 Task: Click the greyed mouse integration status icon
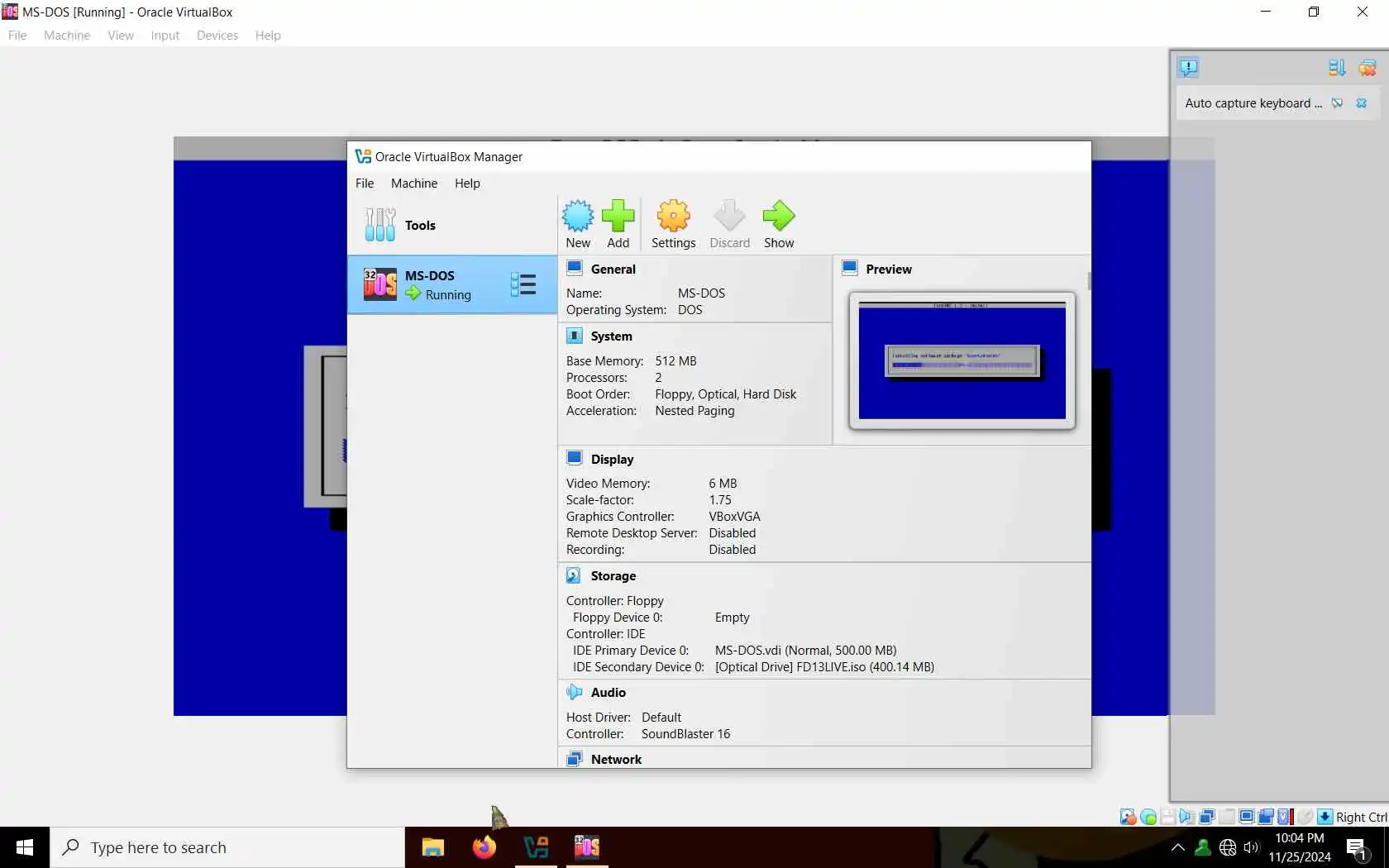(x=1305, y=817)
